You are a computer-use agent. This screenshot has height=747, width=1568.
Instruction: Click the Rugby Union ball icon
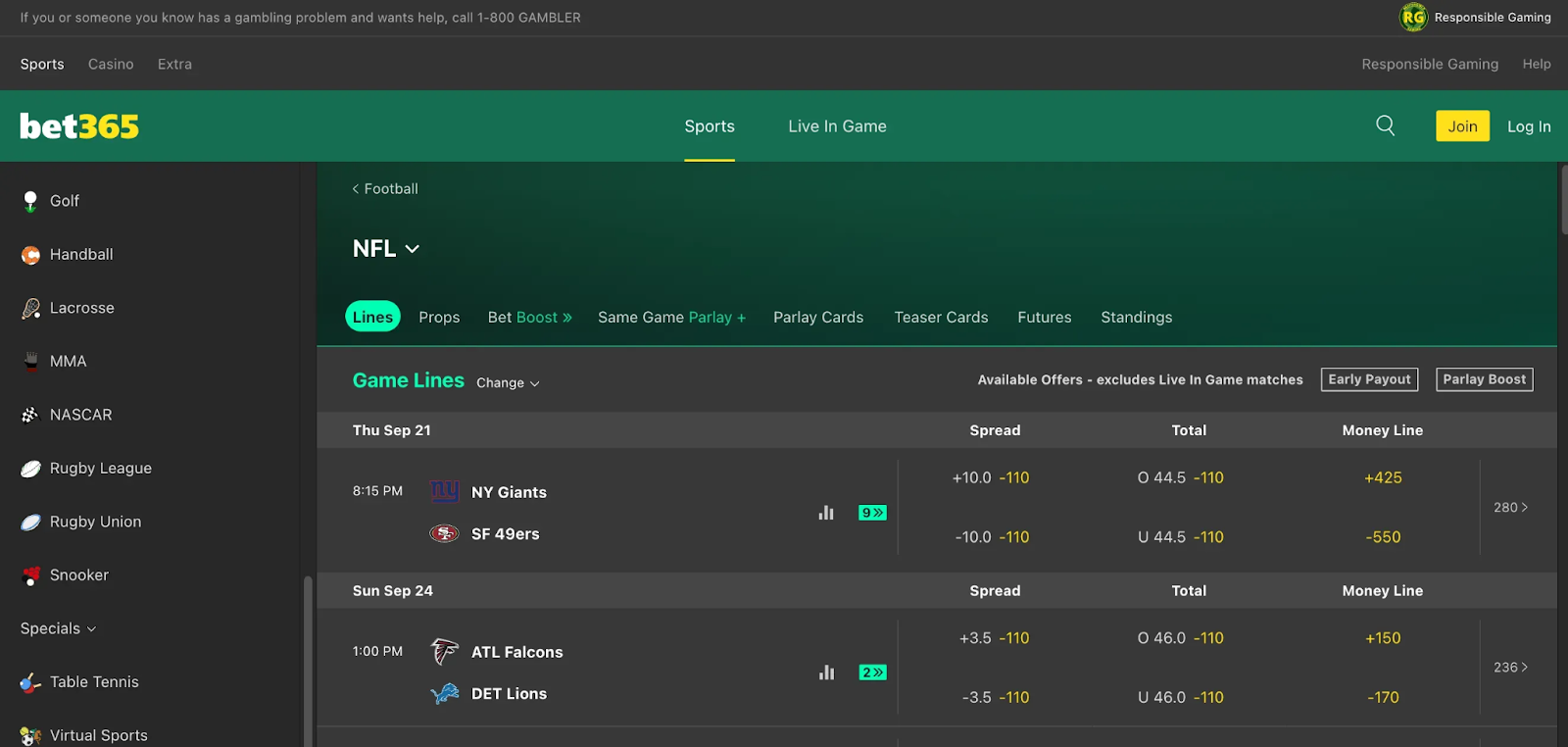pos(30,523)
